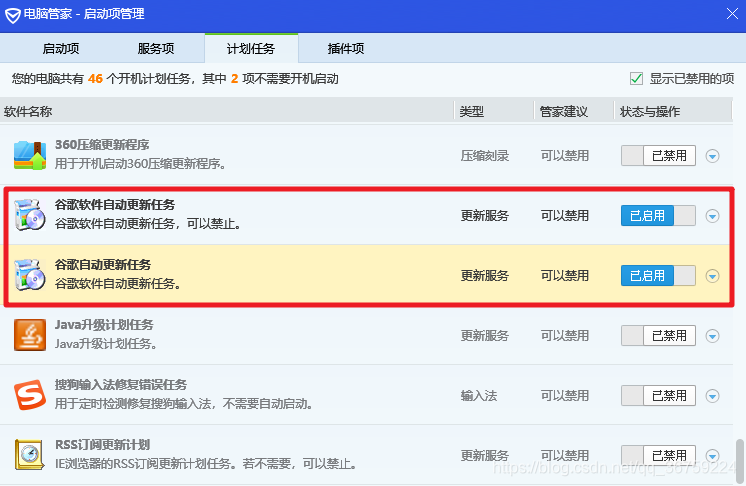
Task: Click the 状态与操作 column header
Action: 673,112
